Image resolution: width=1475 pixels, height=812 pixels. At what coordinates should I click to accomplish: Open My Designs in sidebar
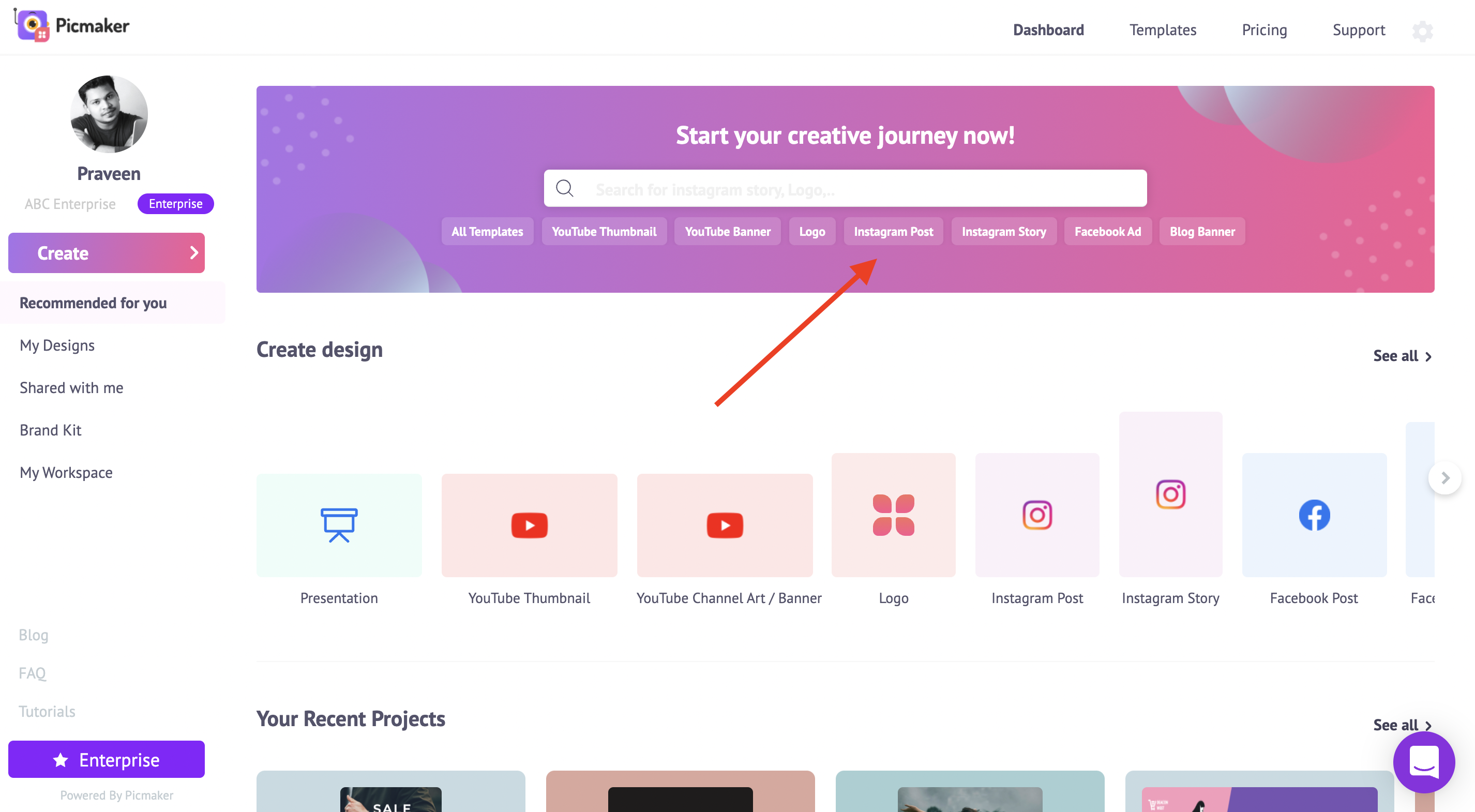pos(57,345)
